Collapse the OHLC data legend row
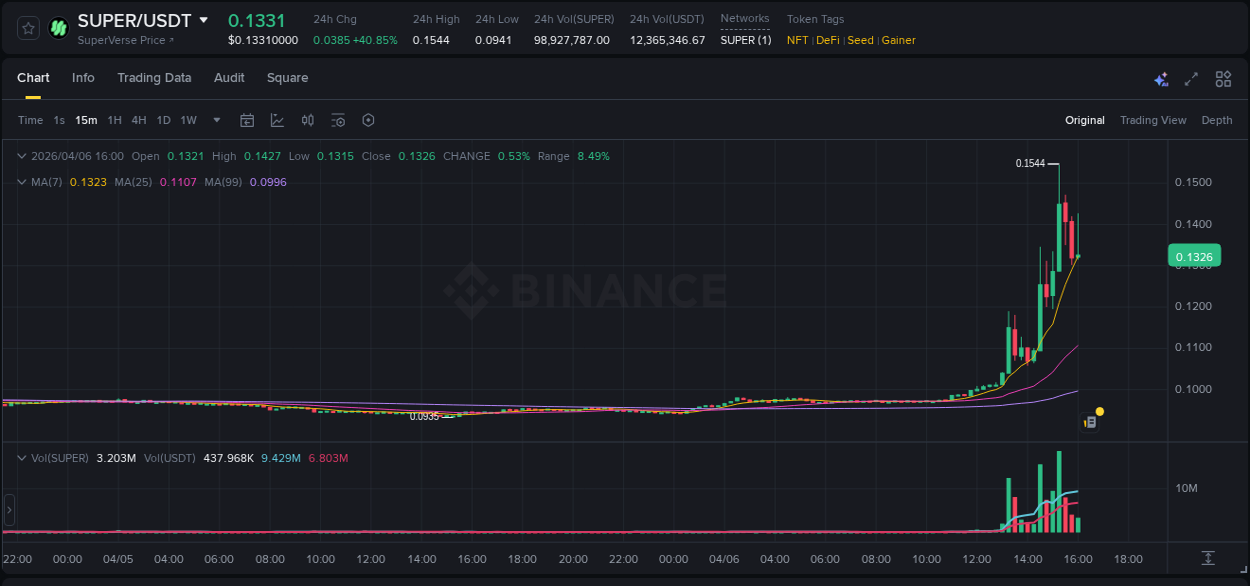Screen dimensions: 1250x586 coord(22,156)
